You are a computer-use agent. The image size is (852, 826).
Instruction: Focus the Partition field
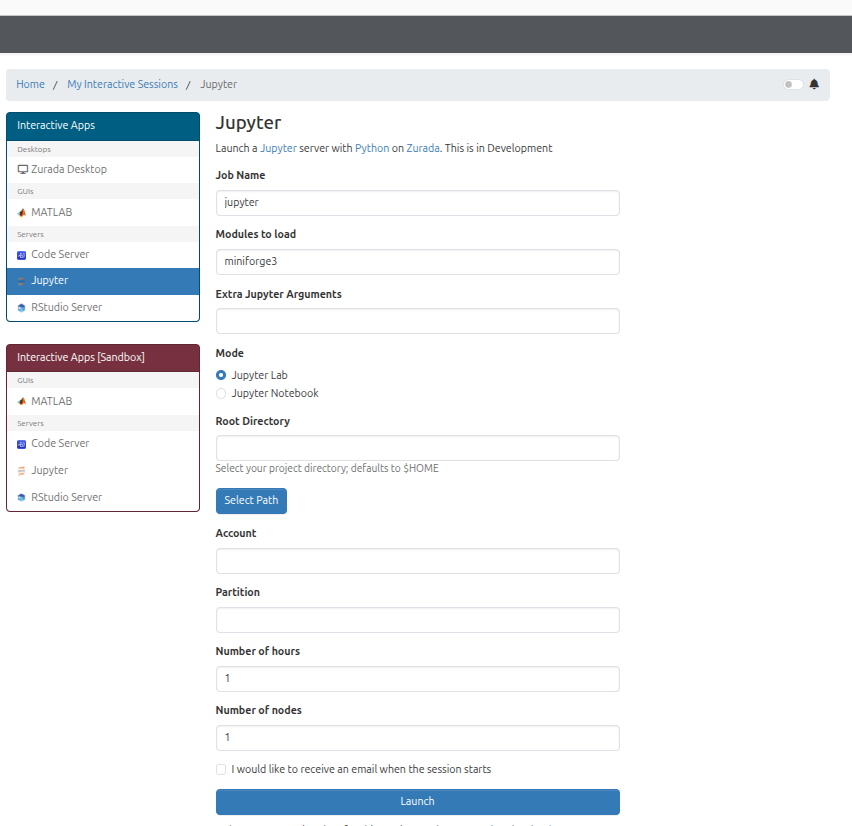click(x=417, y=620)
